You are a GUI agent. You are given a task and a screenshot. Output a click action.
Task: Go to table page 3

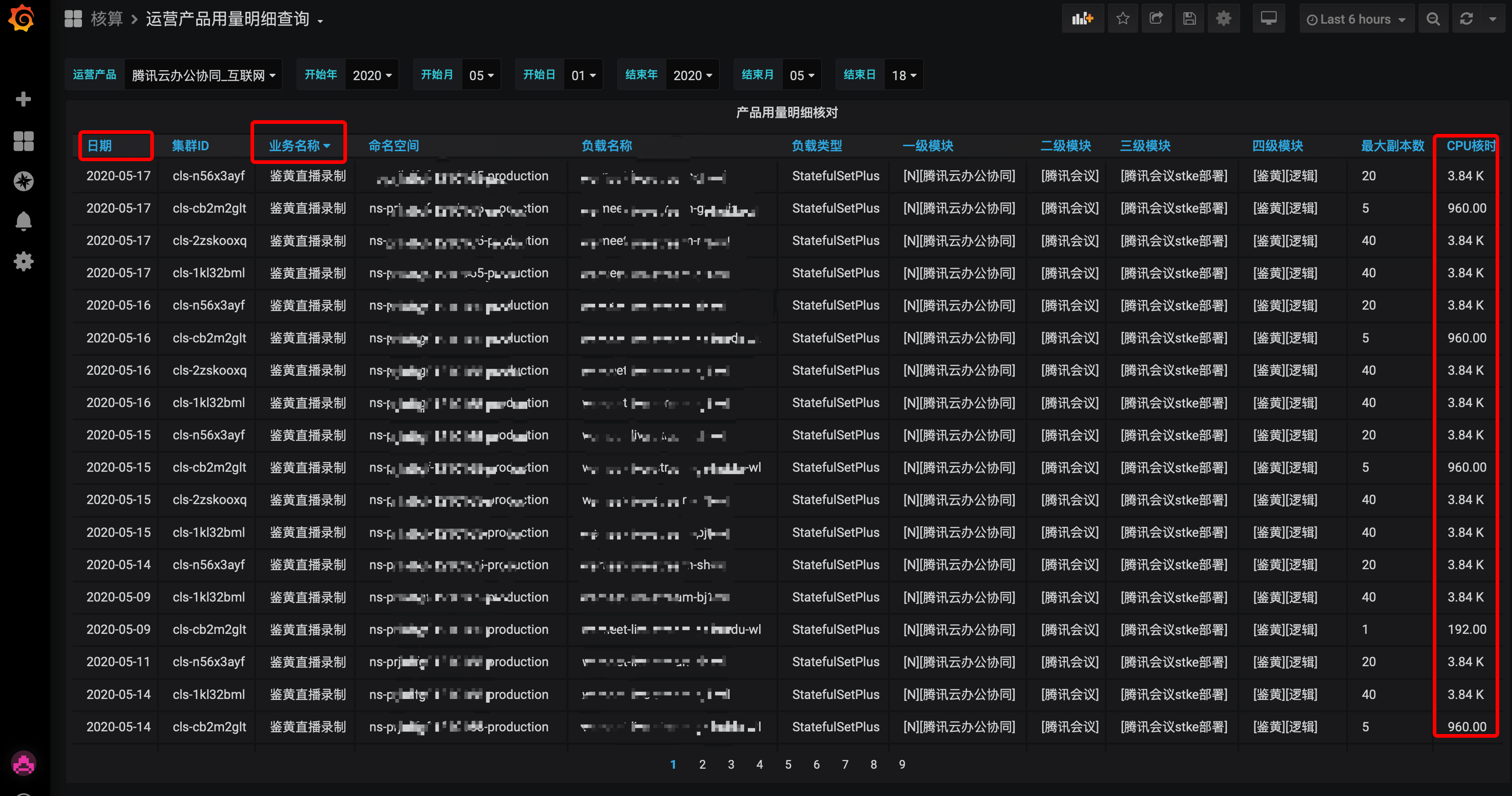coord(731,764)
